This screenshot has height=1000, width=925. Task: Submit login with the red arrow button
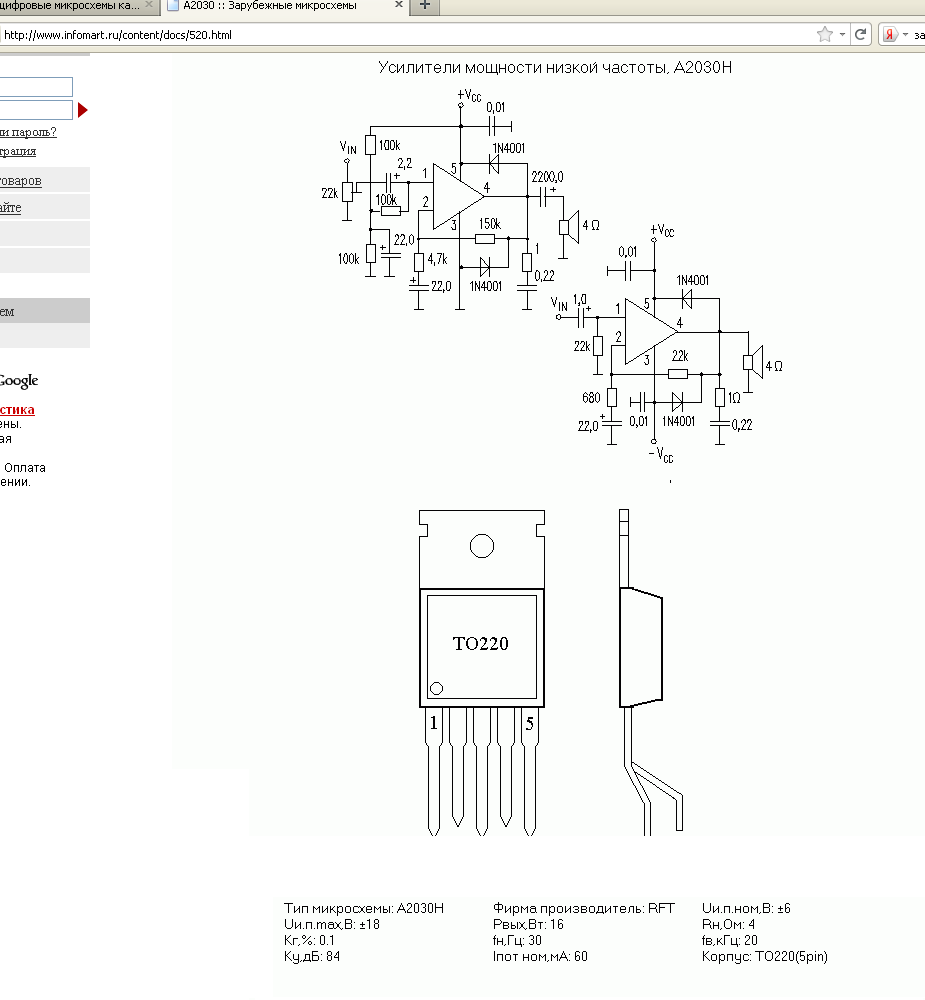click(82, 110)
